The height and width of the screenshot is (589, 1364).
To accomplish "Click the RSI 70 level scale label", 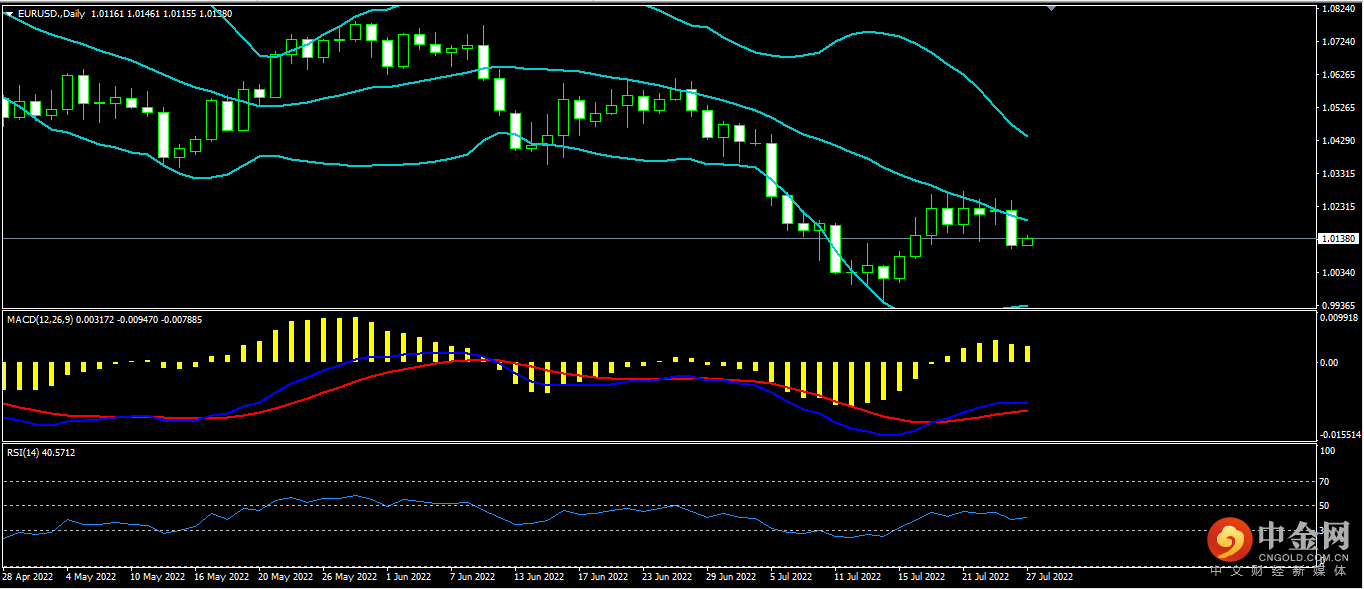I will pos(1326,482).
